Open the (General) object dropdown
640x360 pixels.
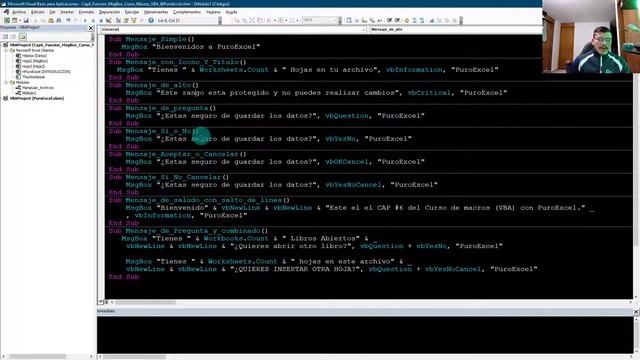pos(233,29)
